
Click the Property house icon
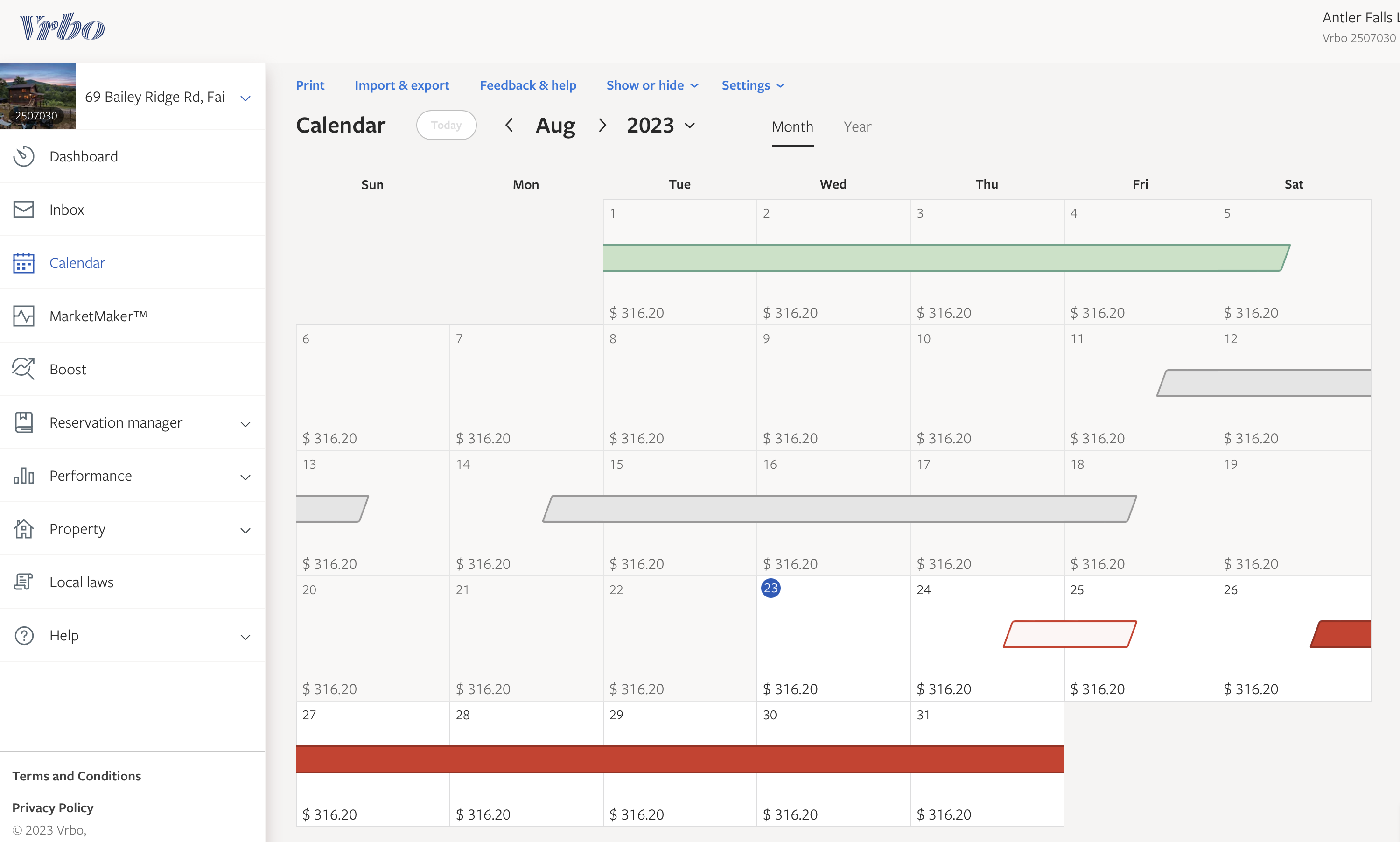pos(24,529)
